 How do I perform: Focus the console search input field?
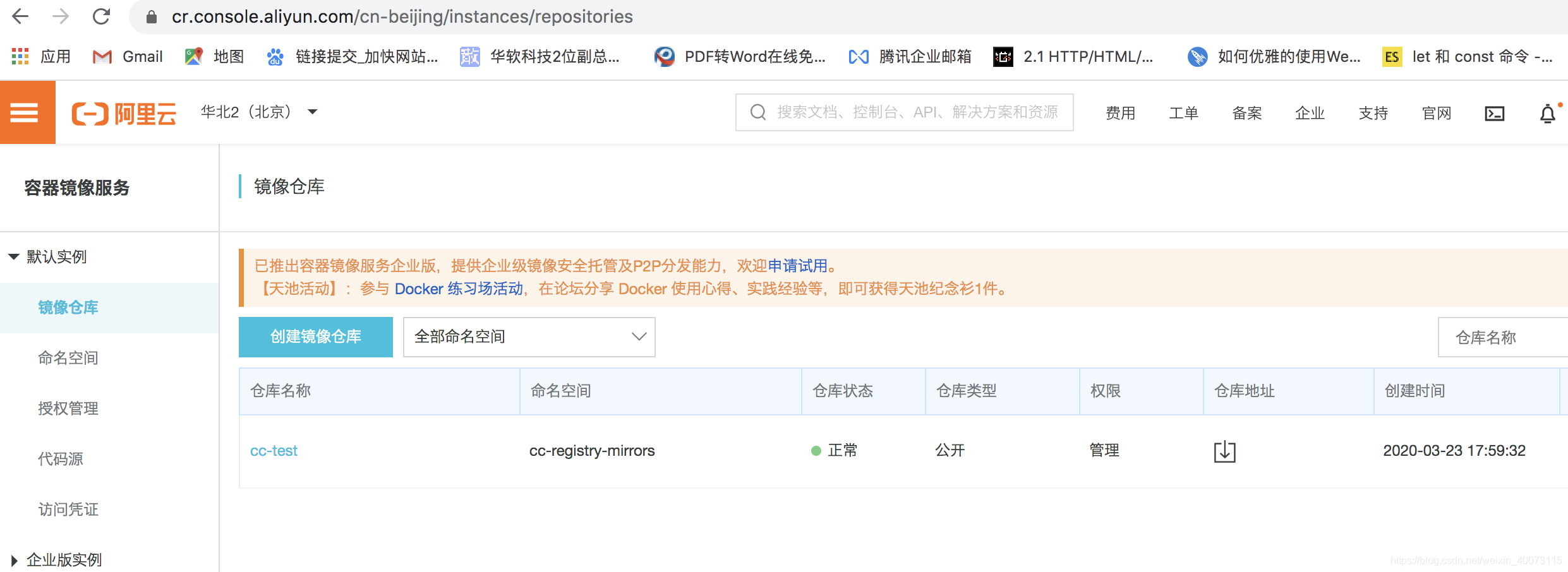[x=904, y=112]
